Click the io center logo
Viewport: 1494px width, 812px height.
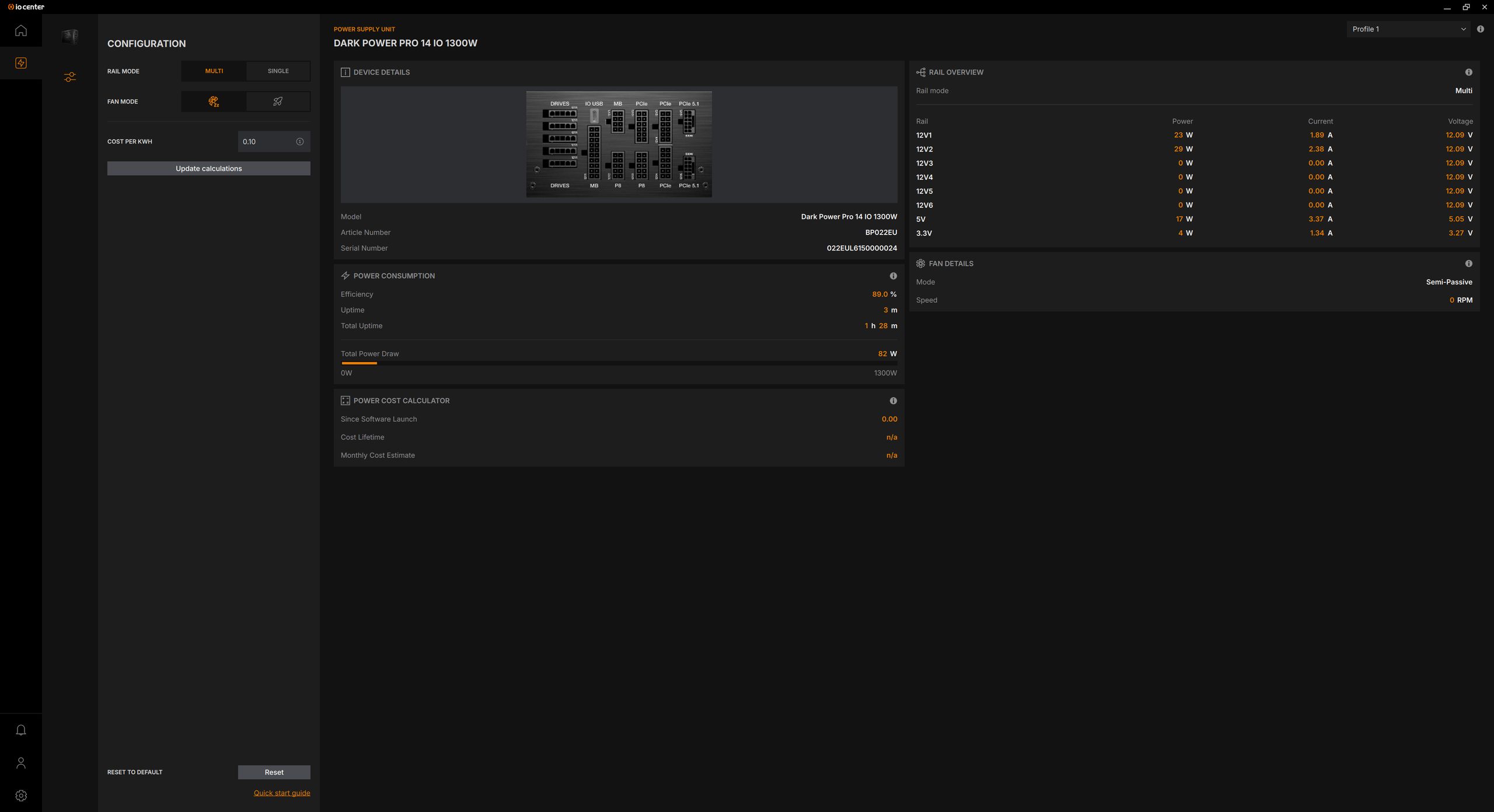[26, 7]
